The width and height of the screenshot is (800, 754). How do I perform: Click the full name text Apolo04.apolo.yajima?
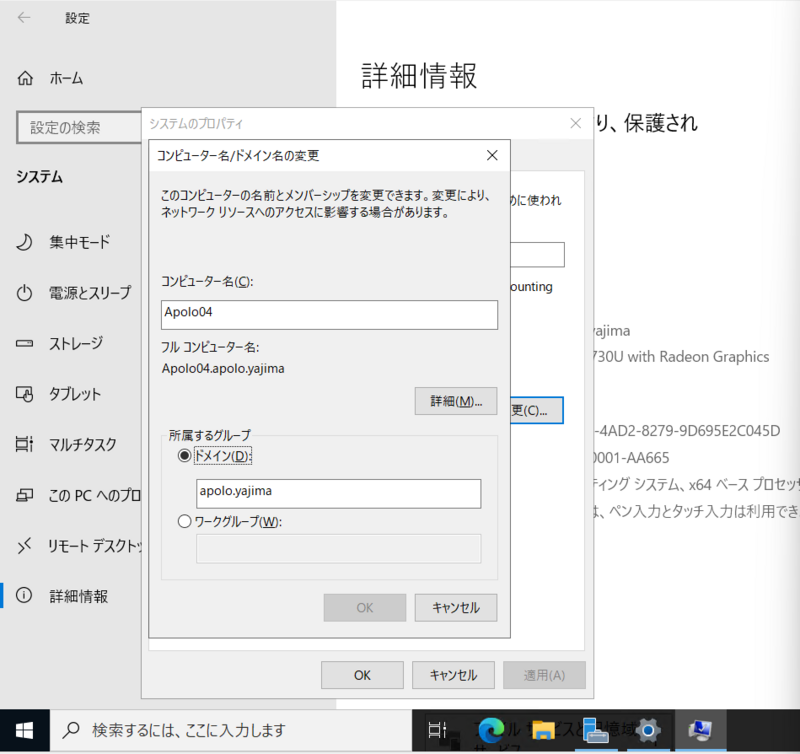point(223,368)
